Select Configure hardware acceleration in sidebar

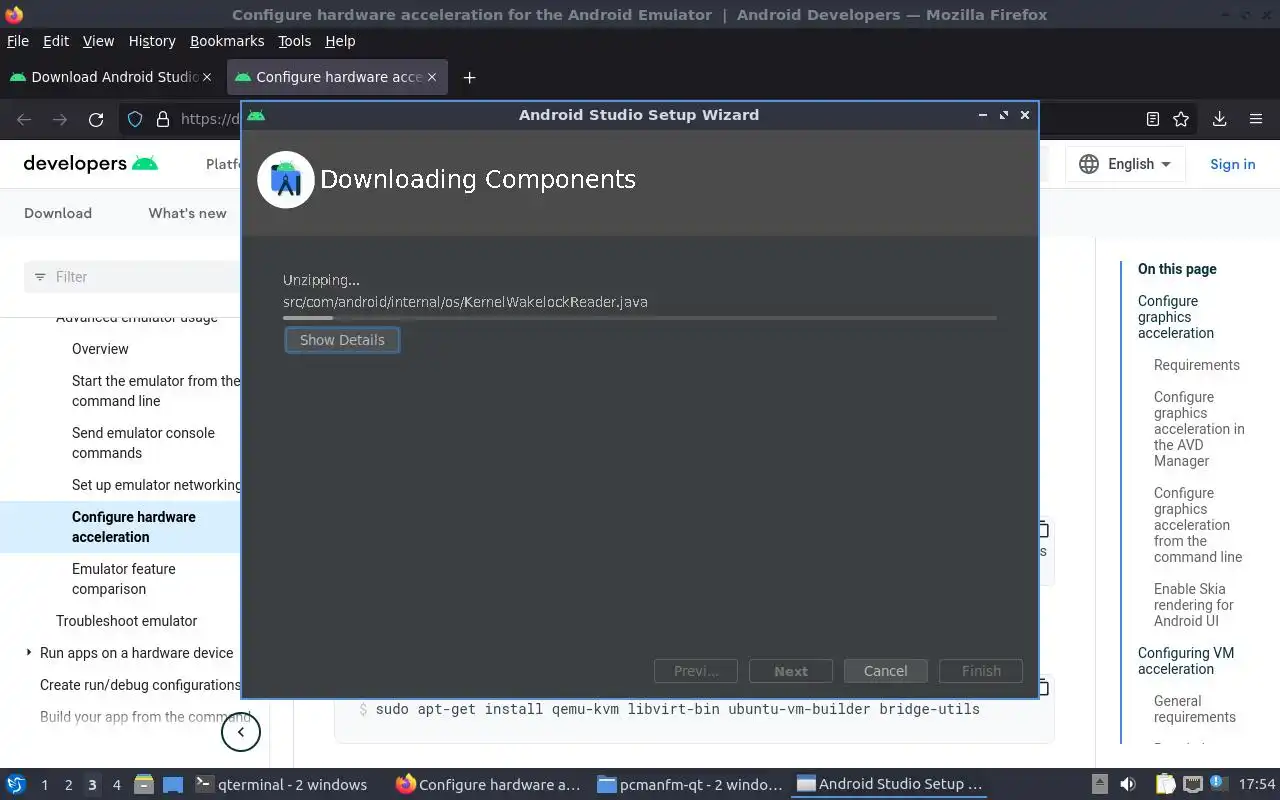coord(134,527)
